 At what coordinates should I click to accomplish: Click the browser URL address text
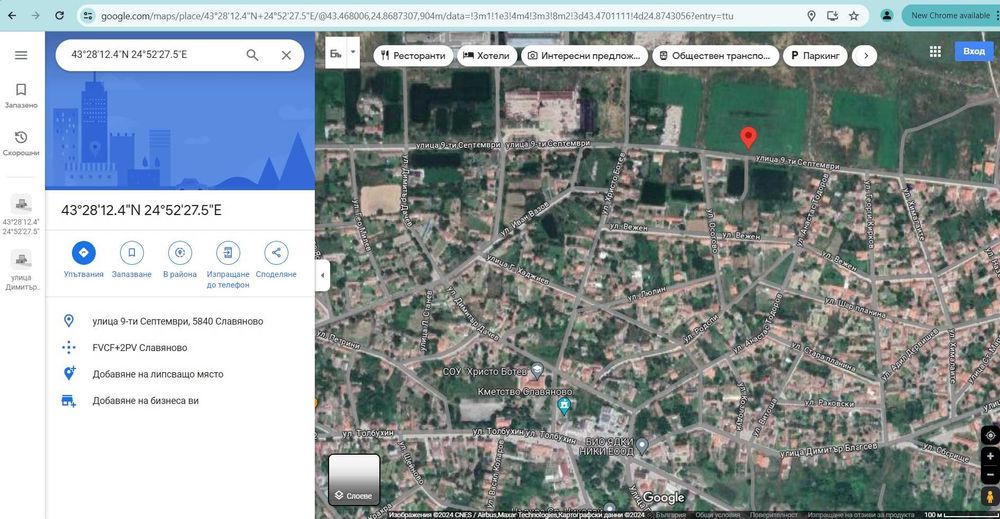click(417, 16)
